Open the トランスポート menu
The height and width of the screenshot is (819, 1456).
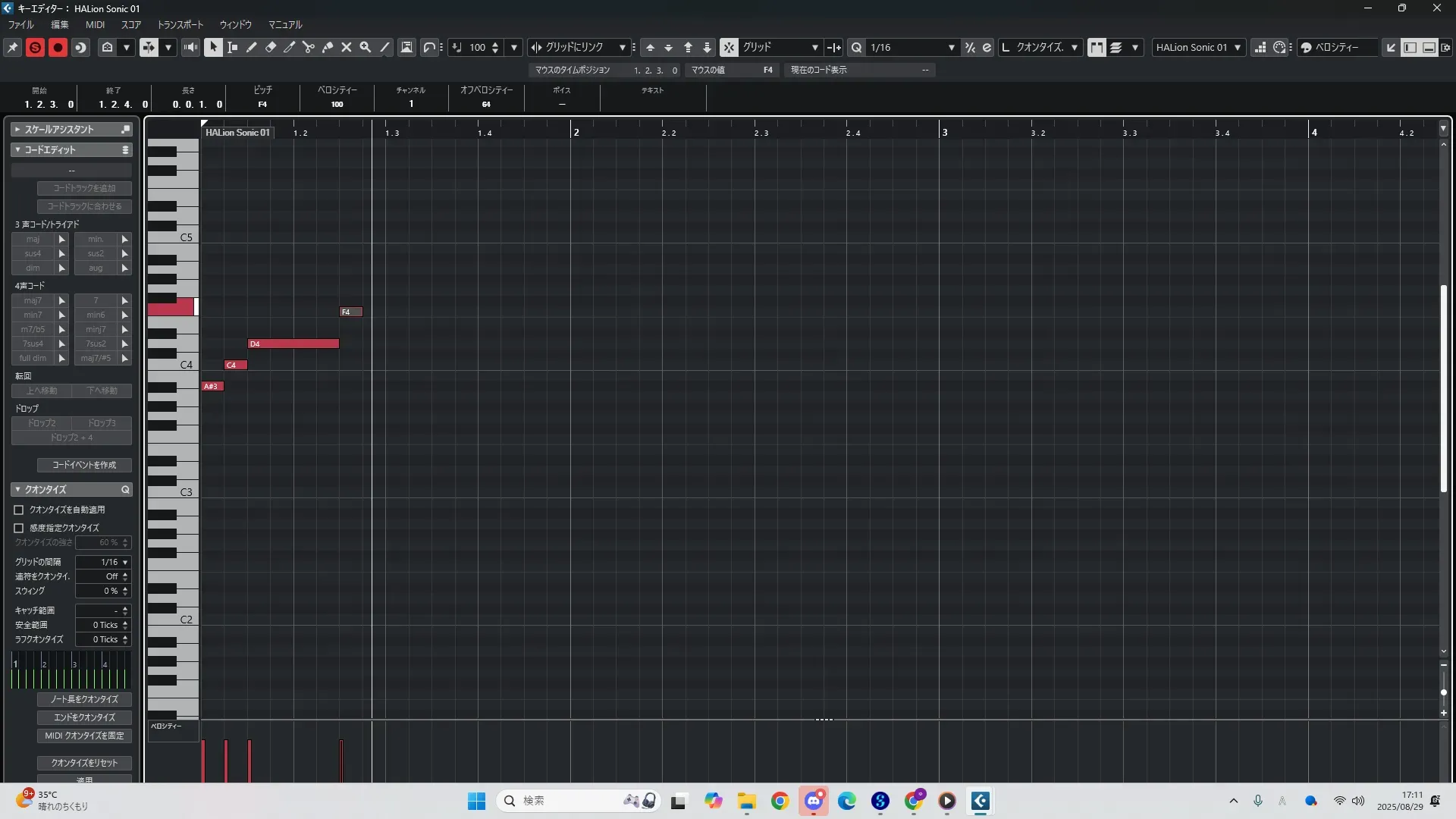pos(180,24)
